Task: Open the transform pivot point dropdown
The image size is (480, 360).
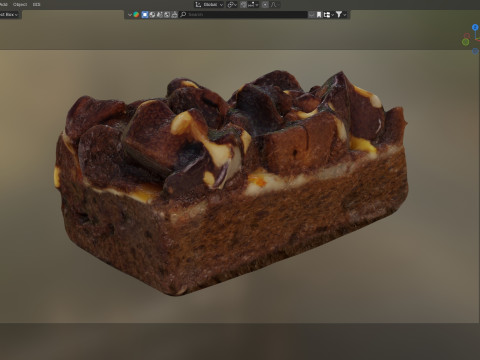Action: [232, 5]
